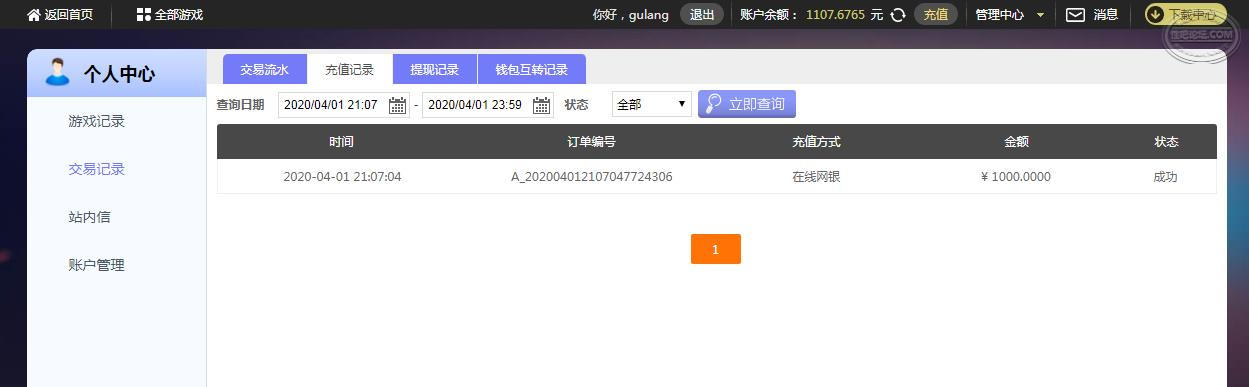Expand the 管理中心 dropdown arrow
This screenshot has height=387, width=1249.
1040,15
